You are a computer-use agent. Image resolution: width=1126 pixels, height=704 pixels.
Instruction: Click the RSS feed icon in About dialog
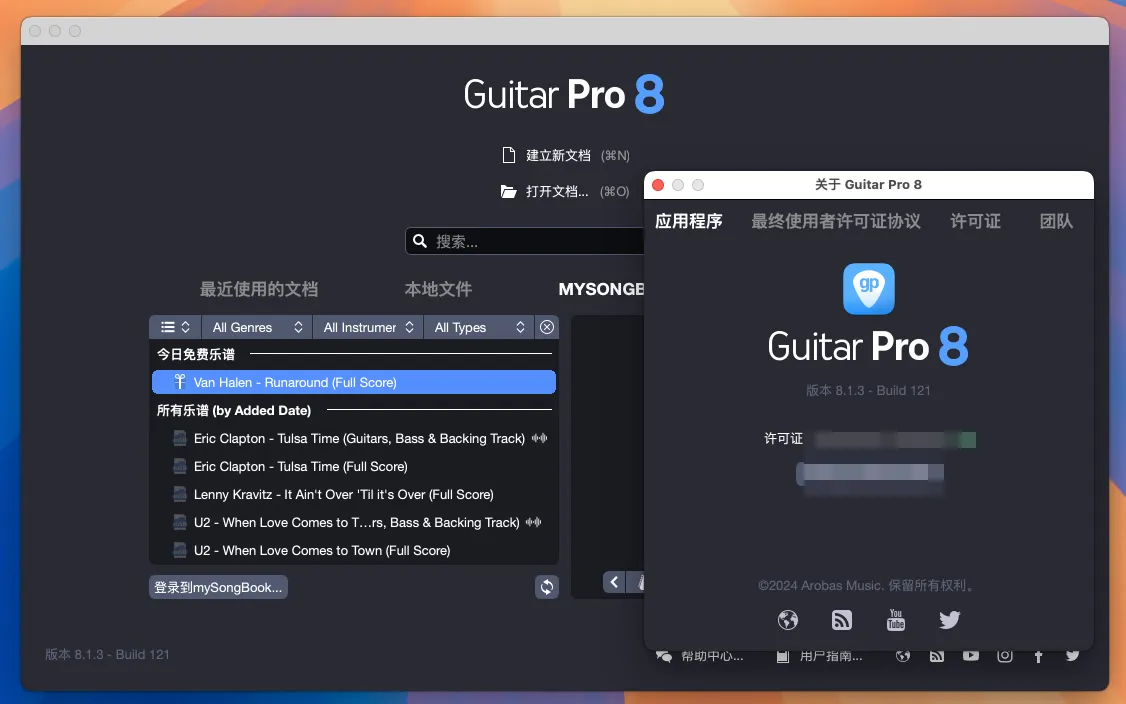(x=842, y=620)
